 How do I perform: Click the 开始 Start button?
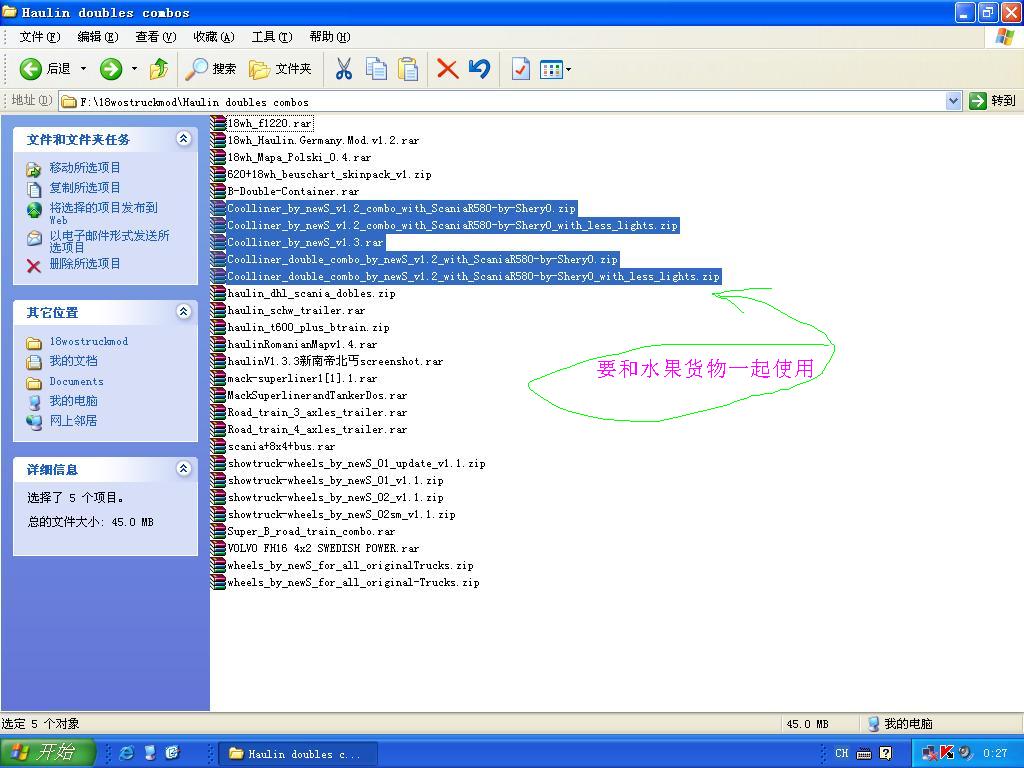(x=47, y=753)
